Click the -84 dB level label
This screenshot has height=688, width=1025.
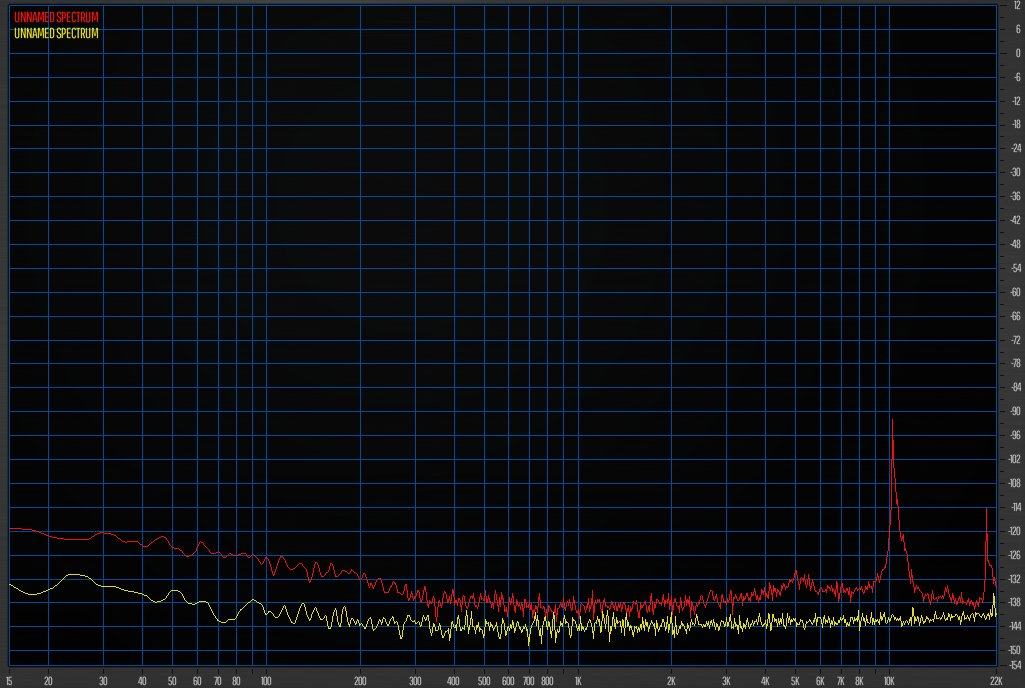point(1016,387)
